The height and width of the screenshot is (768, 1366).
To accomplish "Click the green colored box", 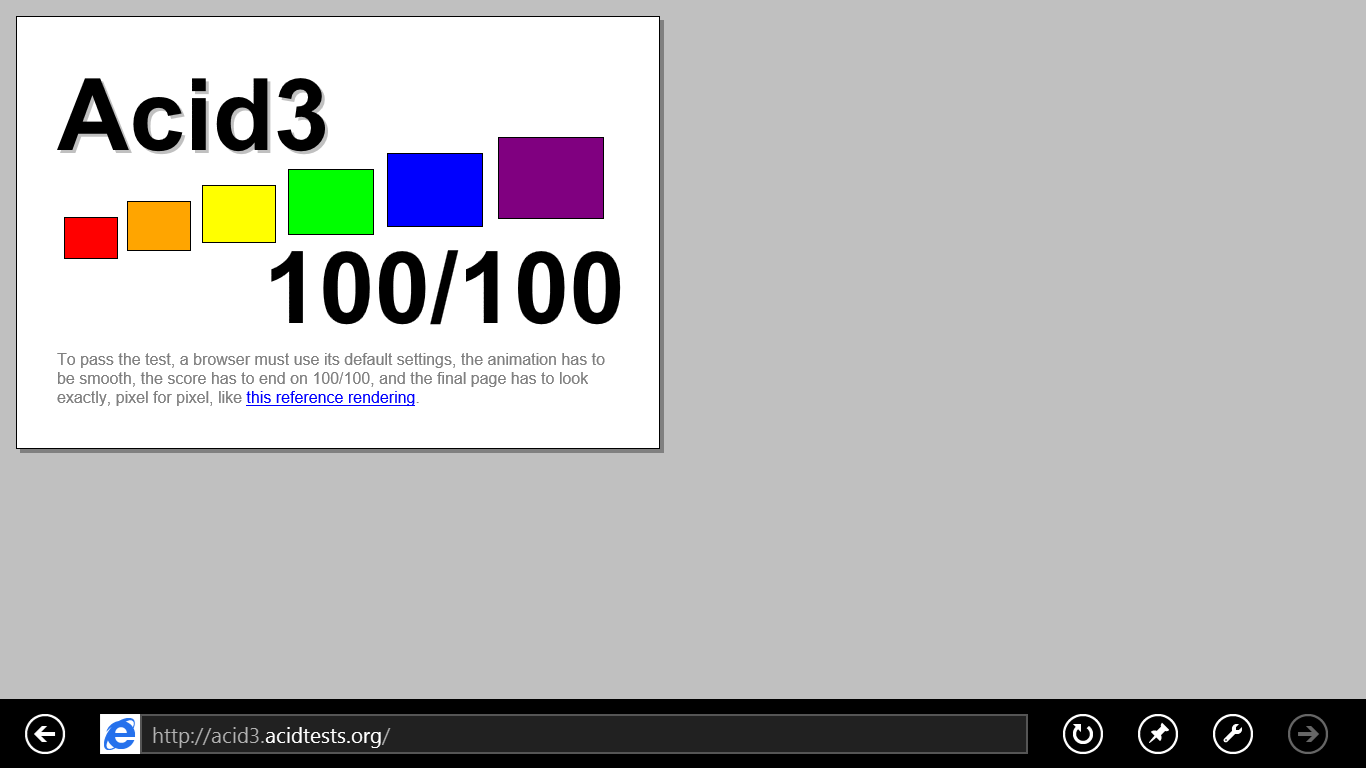I will click(331, 202).
